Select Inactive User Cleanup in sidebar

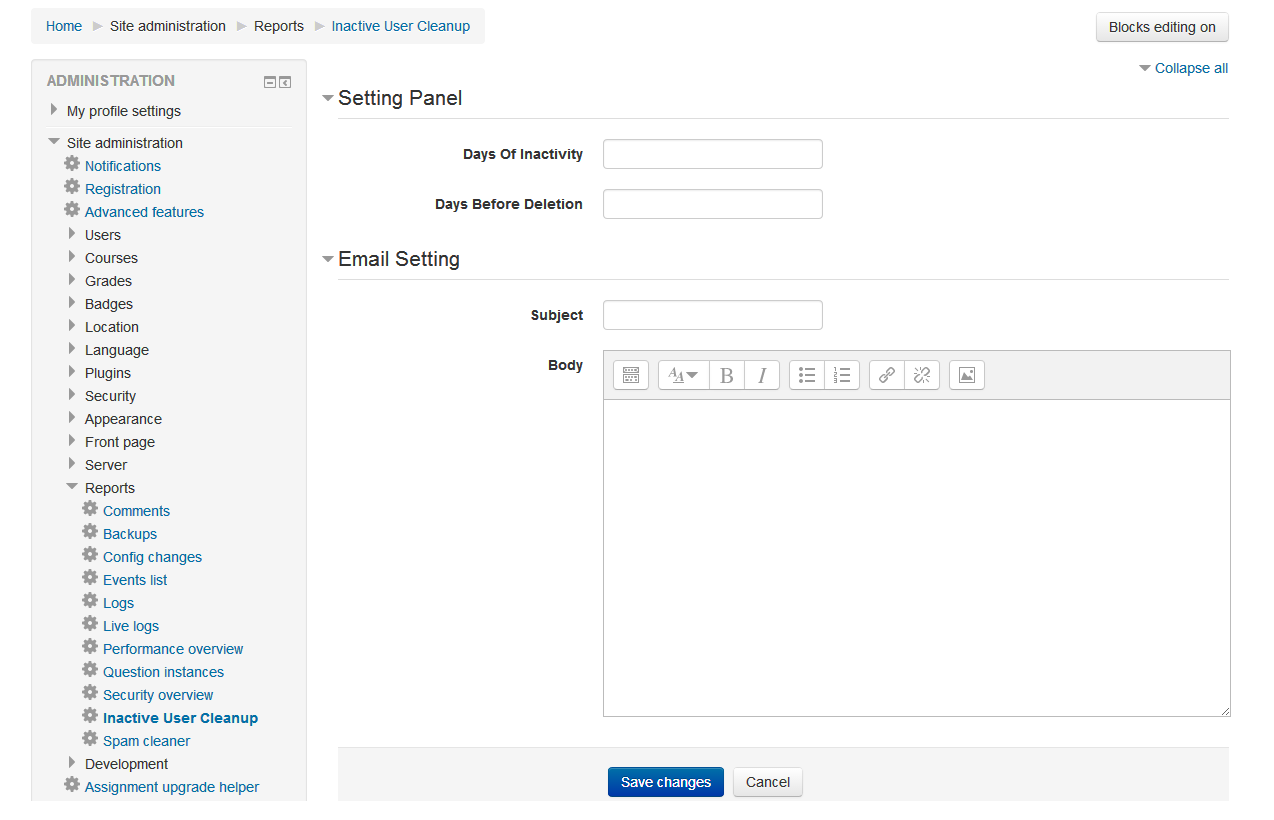click(180, 718)
